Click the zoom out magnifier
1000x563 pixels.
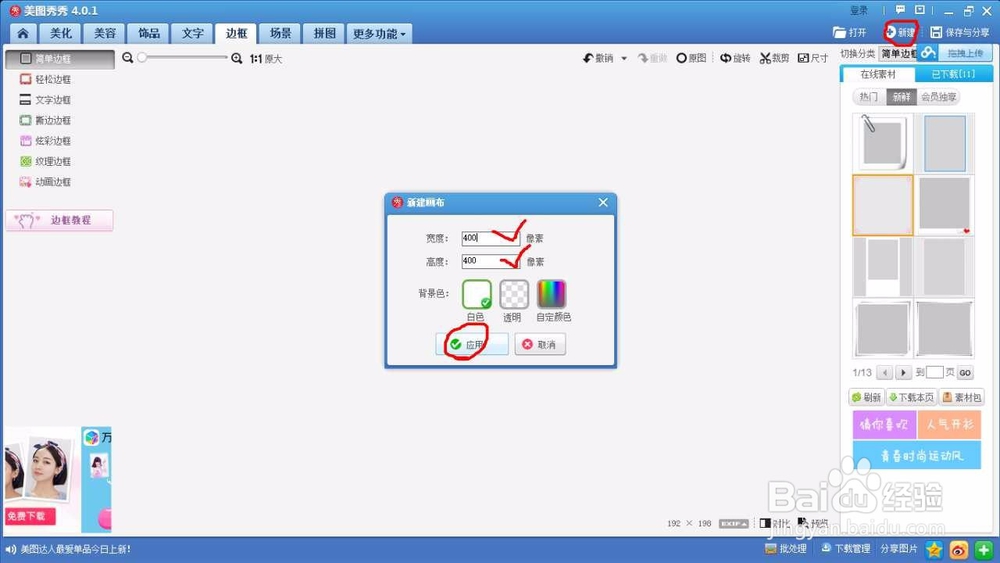[128, 58]
